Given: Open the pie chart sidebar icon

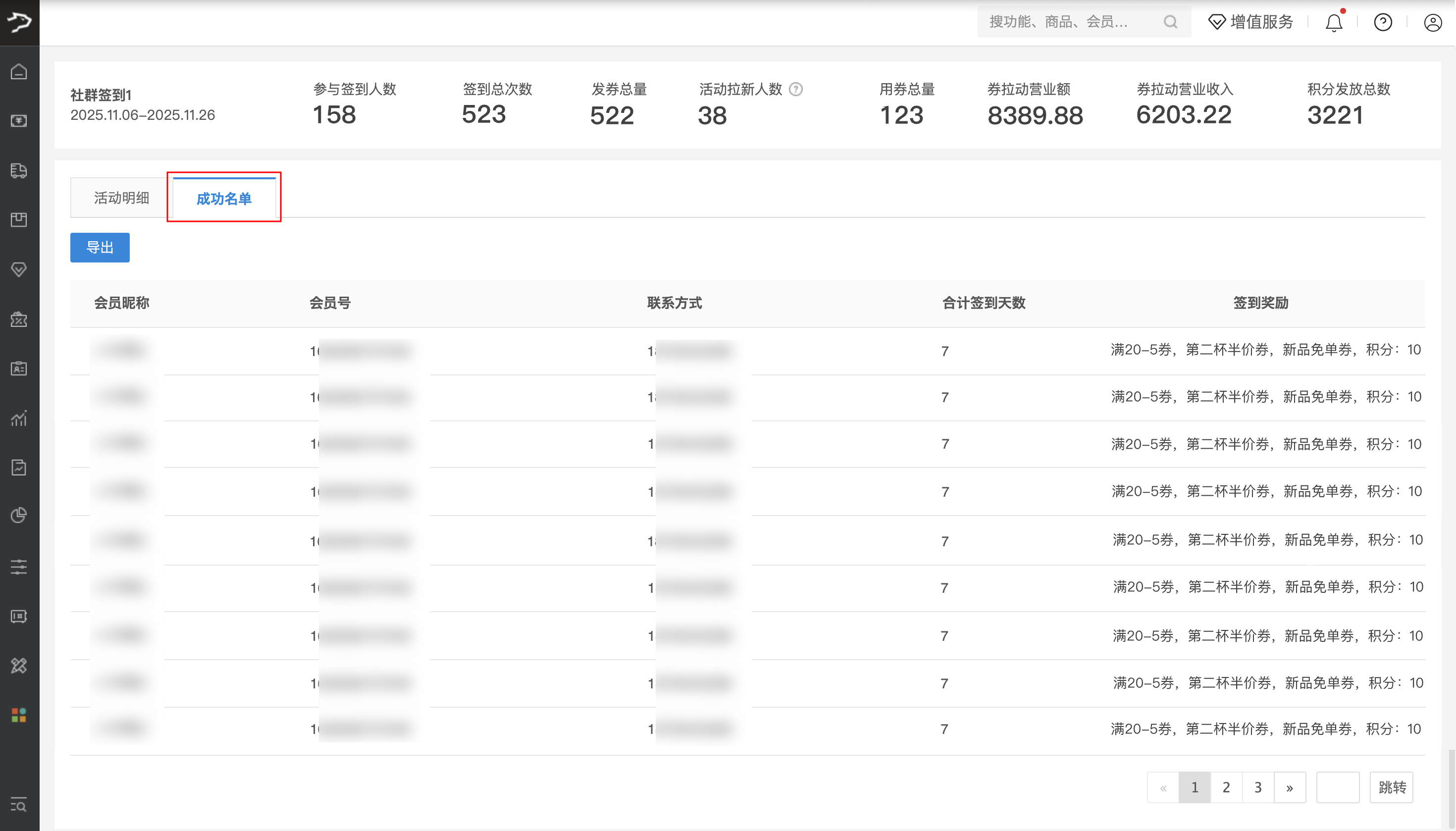Looking at the screenshot, I should pos(19,516).
